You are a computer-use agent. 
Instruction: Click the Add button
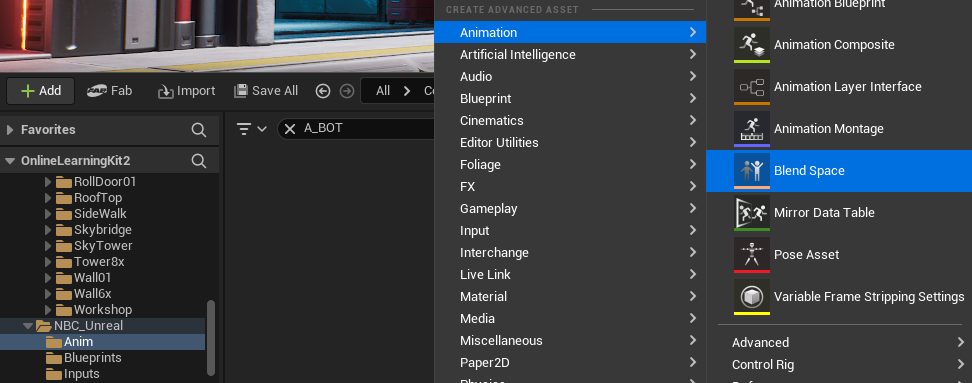[x=41, y=91]
